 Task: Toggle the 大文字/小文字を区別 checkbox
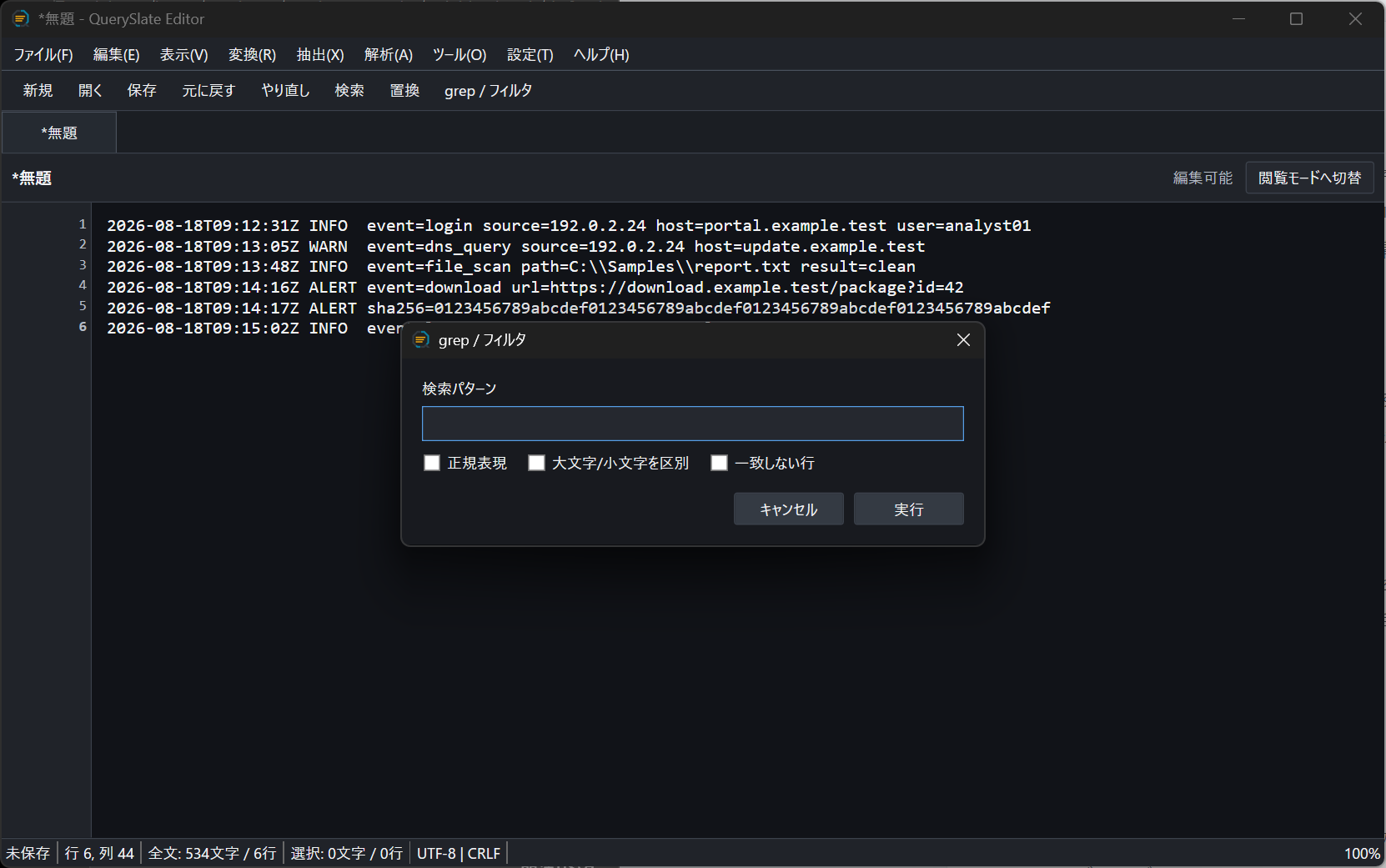[x=536, y=463]
